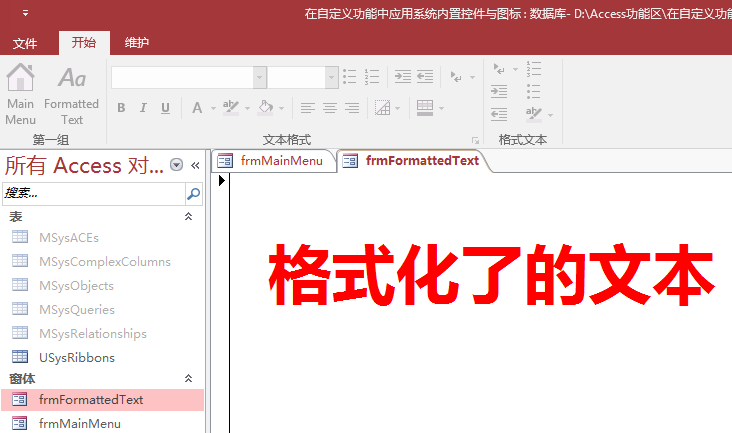
Task: Click numbered list icon in 格式文本 group
Action: click(x=534, y=69)
